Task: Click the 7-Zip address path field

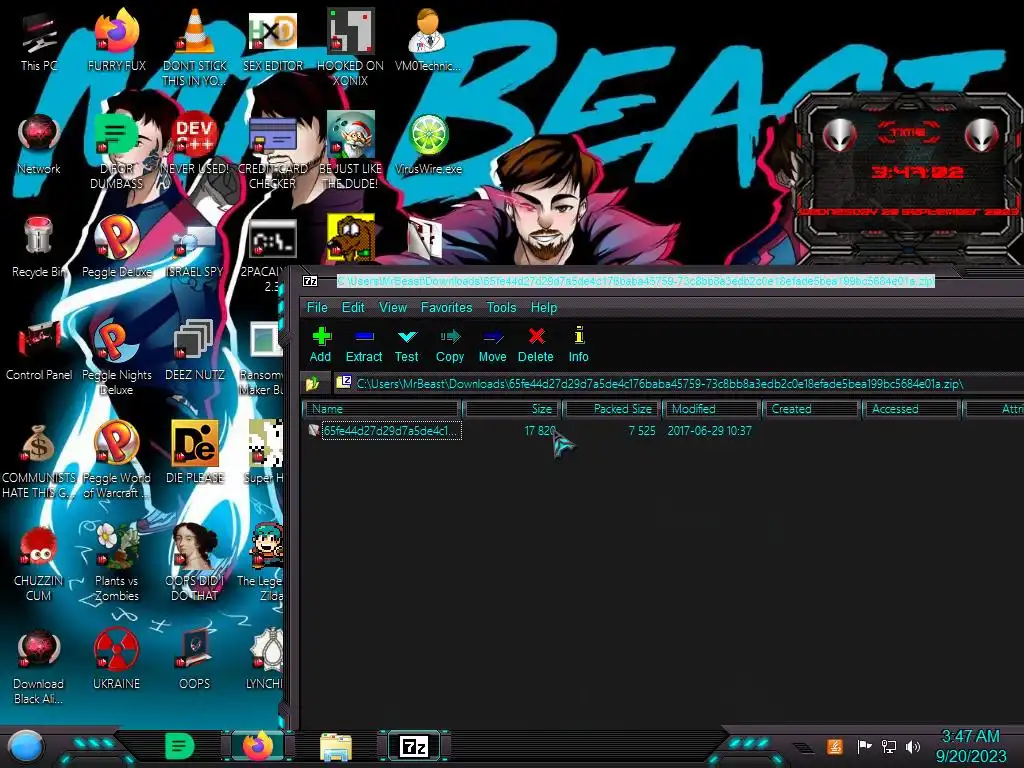Action: tap(679, 384)
